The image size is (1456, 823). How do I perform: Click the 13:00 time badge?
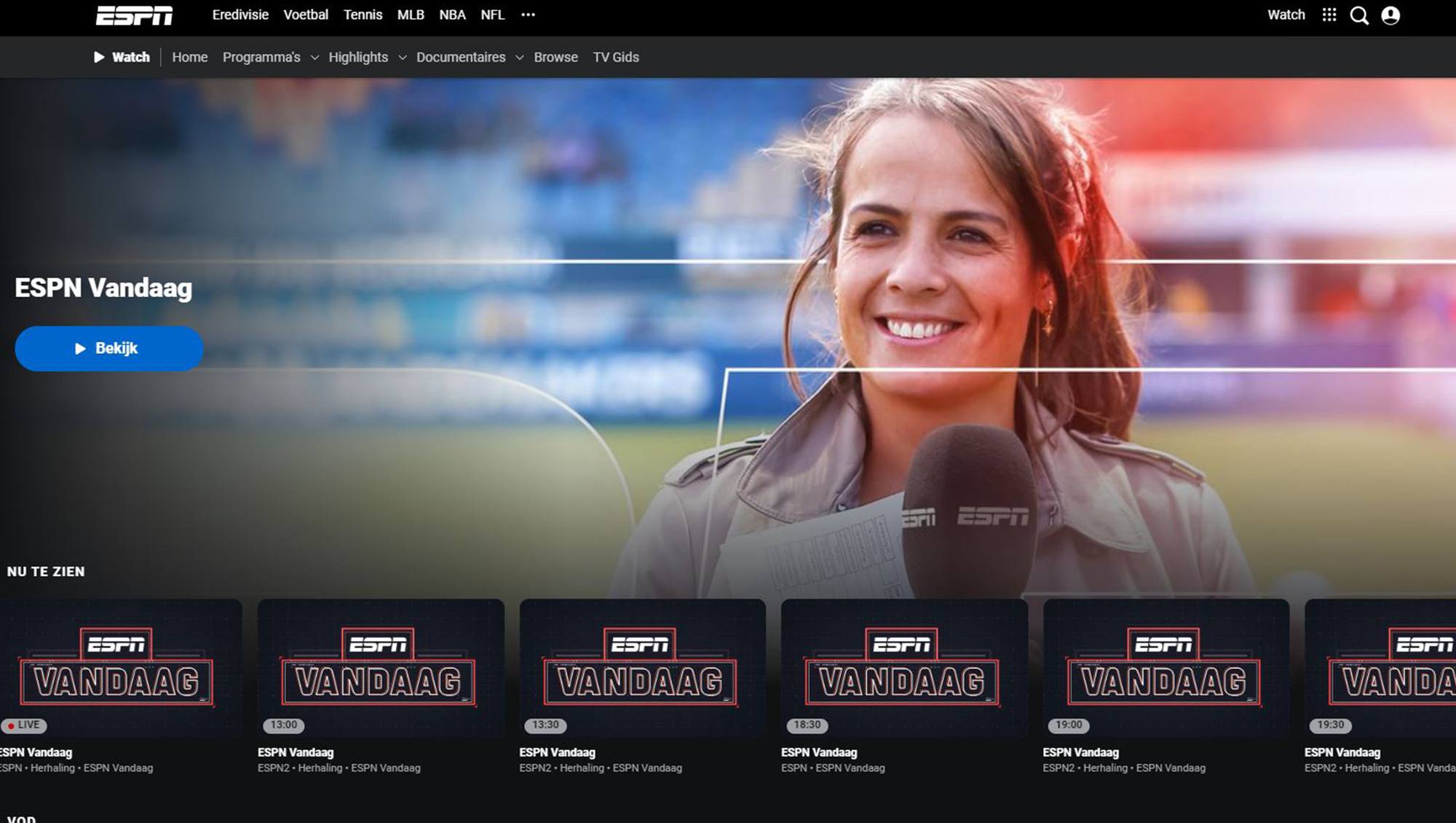[x=284, y=725]
